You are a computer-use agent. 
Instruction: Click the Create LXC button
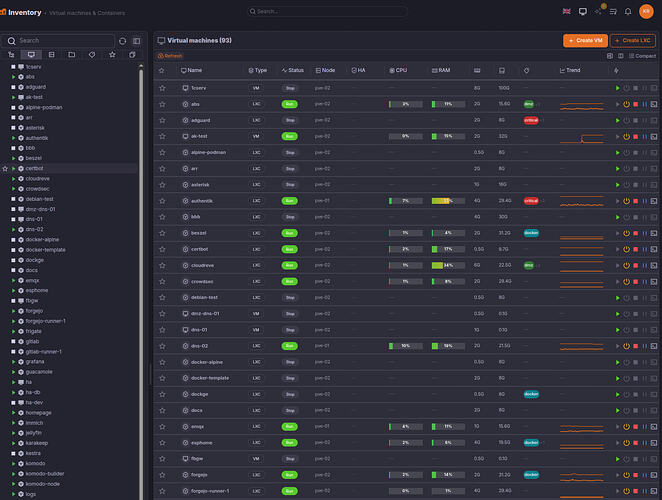click(x=632, y=40)
